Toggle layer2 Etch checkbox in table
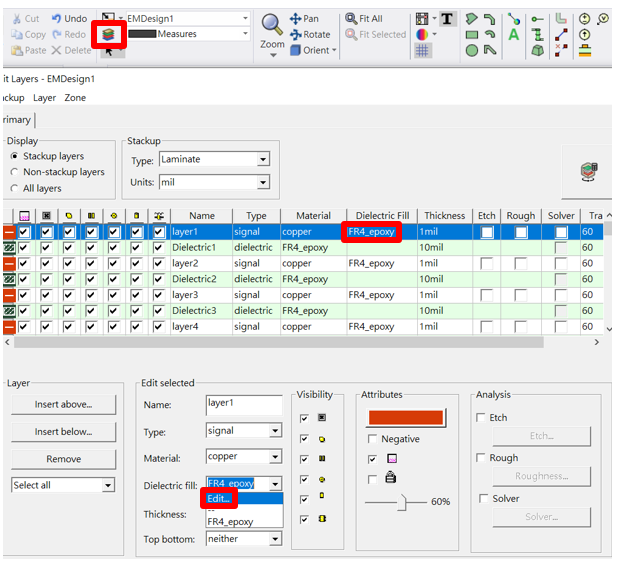The width and height of the screenshot is (621, 561). pos(487,263)
